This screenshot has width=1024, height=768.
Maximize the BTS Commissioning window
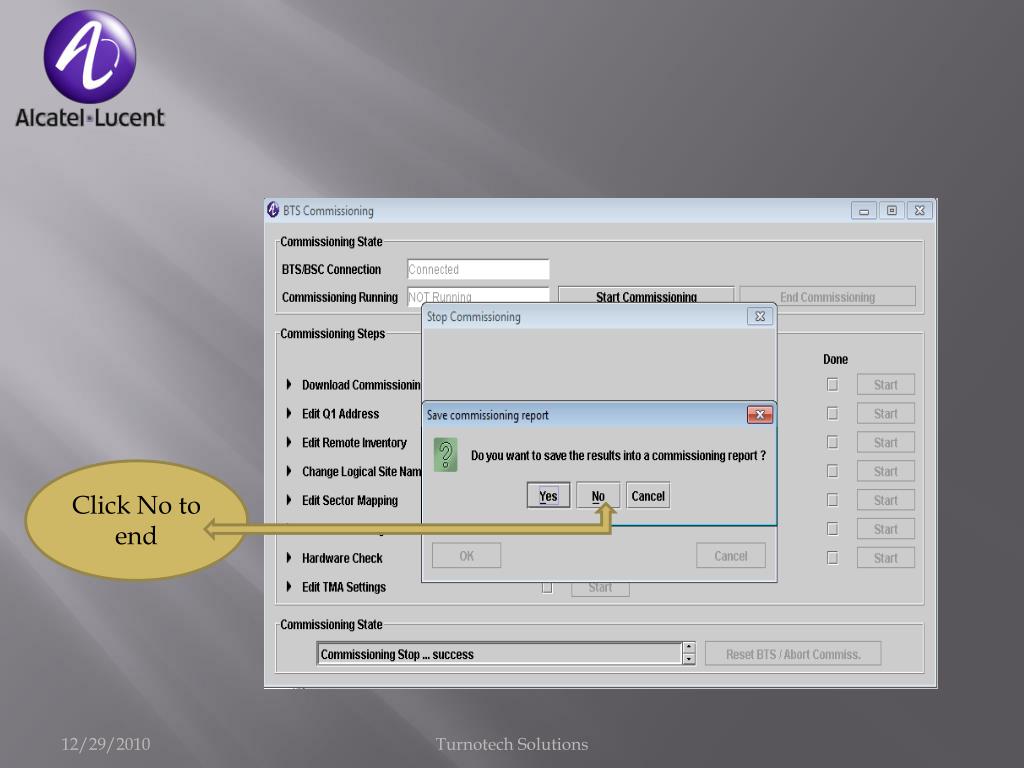pyautogui.click(x=891, y=210)
